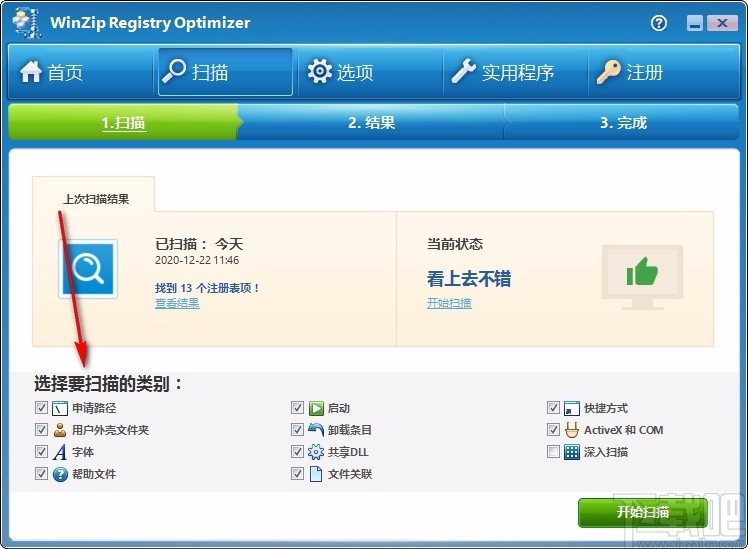Click the 启动 green play icon
748x549 pixels.
pos(316,408)
